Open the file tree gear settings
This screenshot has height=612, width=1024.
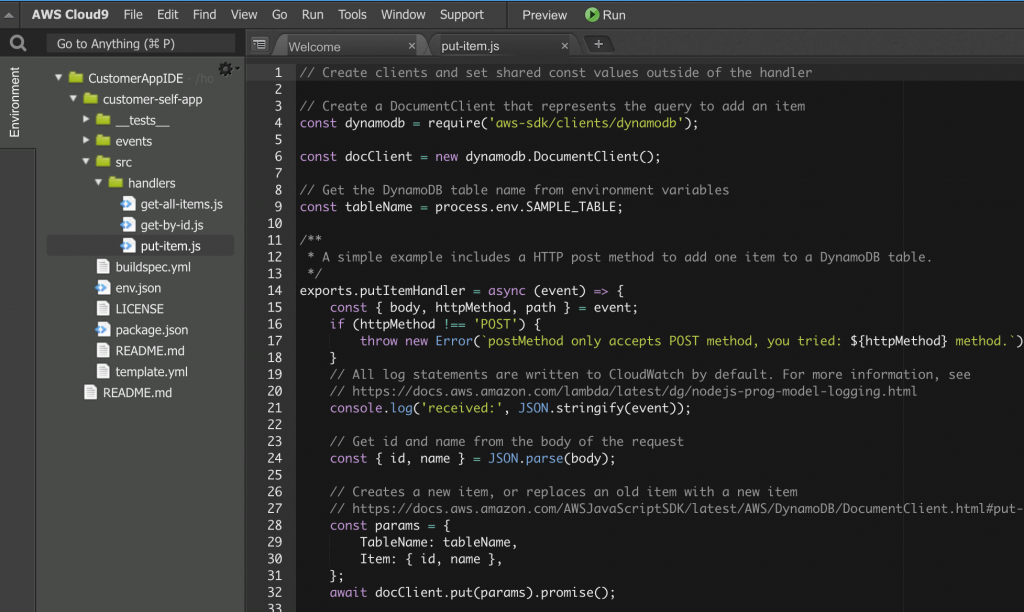click(225, 69)
